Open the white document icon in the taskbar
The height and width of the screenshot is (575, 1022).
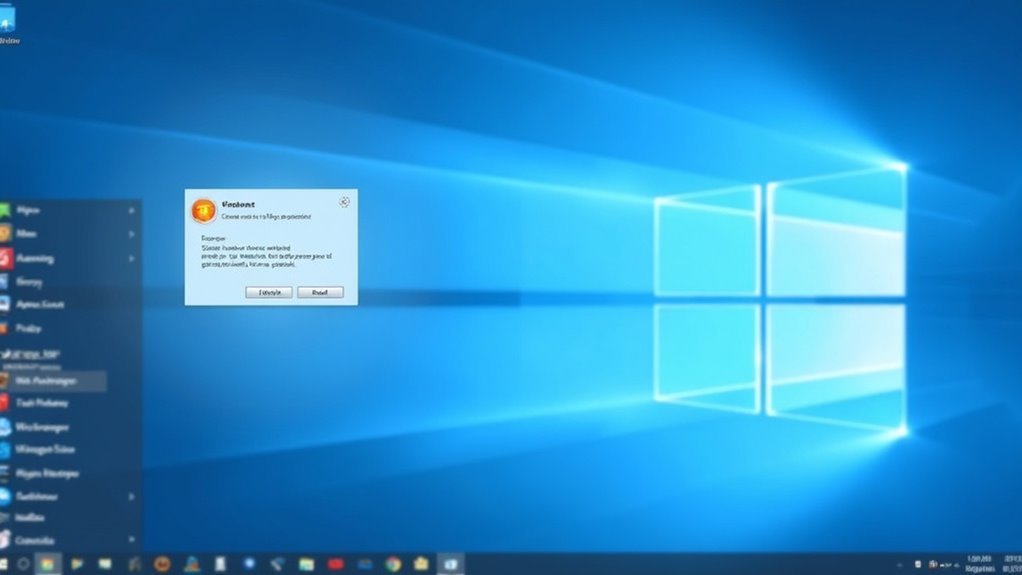point(219,564)
